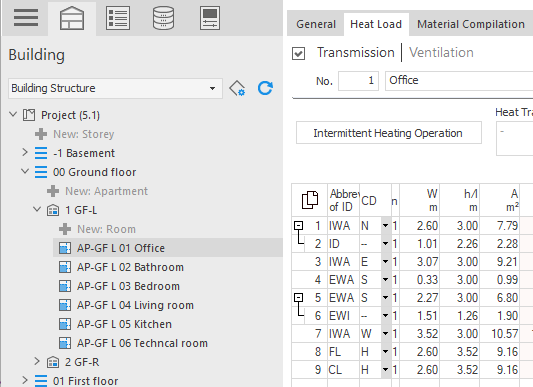Open CD dropdown for row 8 FL
This screenshot has width=533, height=387.
385,352
